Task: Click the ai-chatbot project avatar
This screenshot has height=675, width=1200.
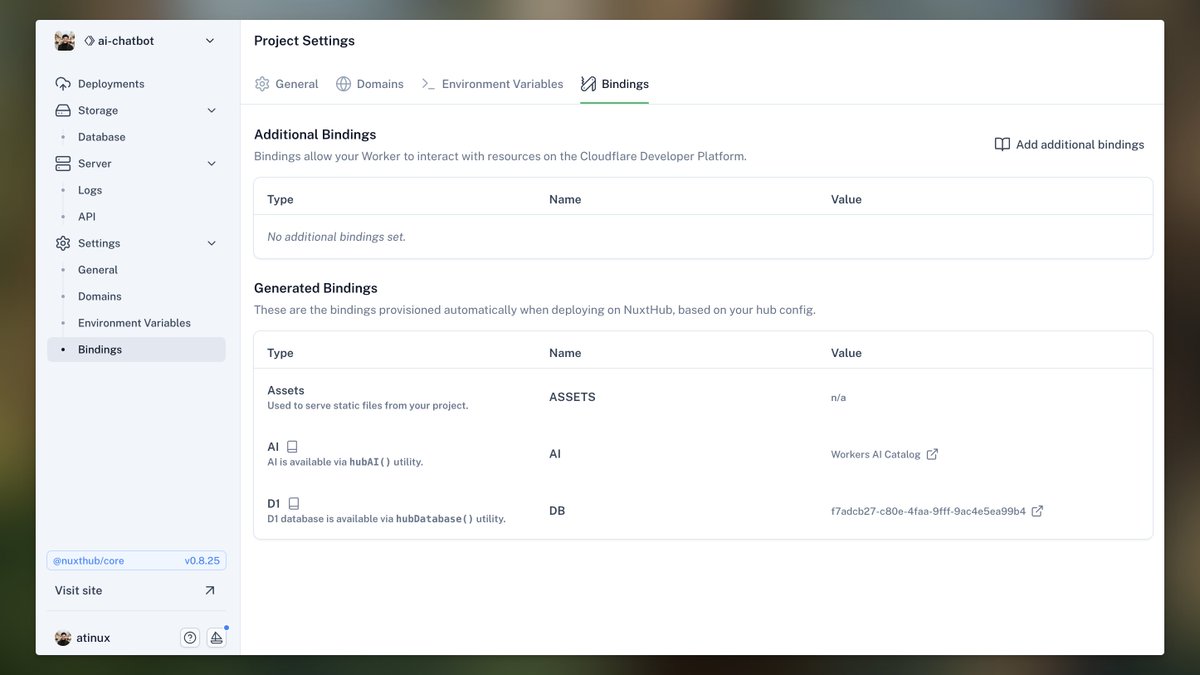Action: click(65, 41)
